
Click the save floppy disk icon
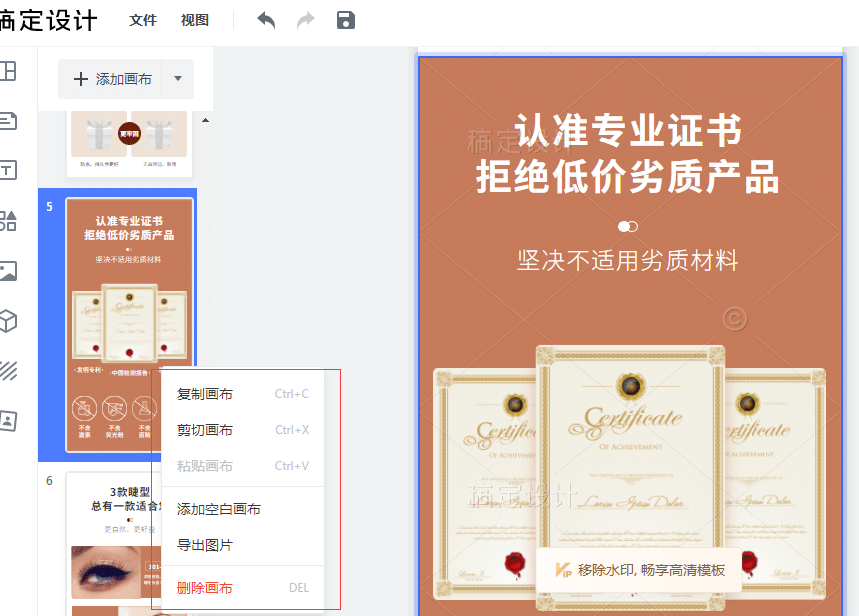click(x=346, y=20)
